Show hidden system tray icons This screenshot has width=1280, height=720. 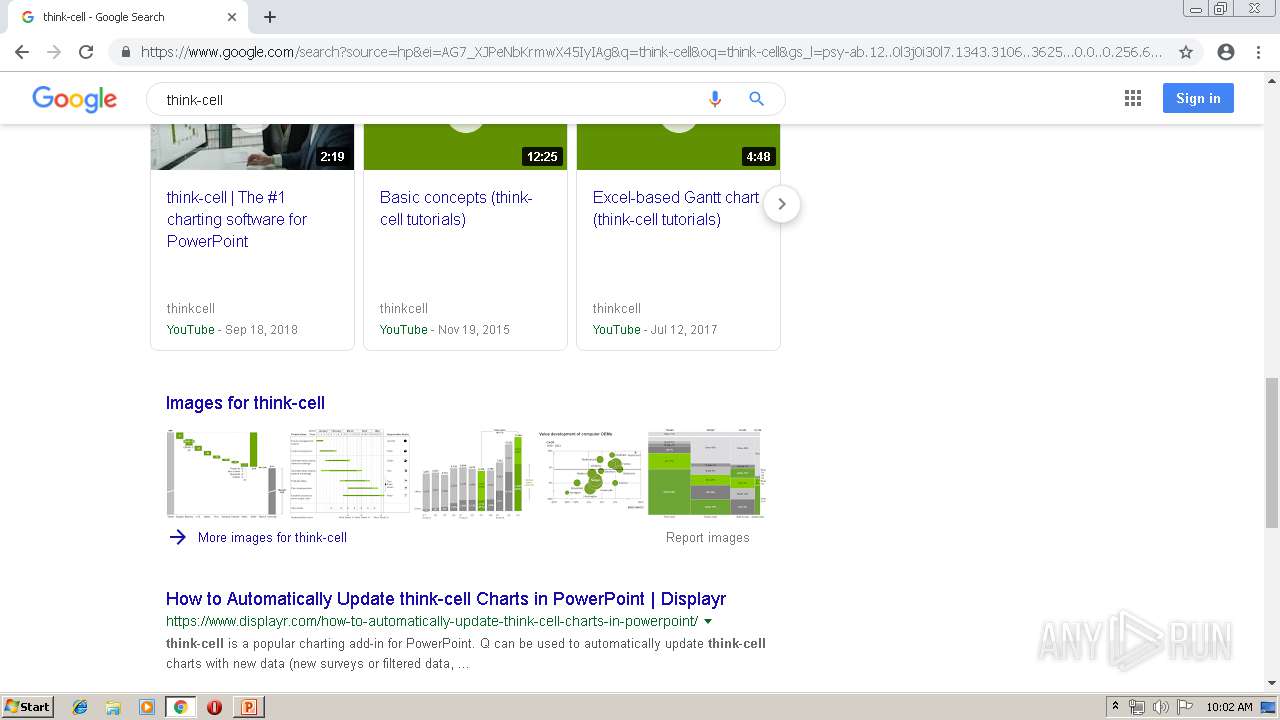[x=1115, y=707]
